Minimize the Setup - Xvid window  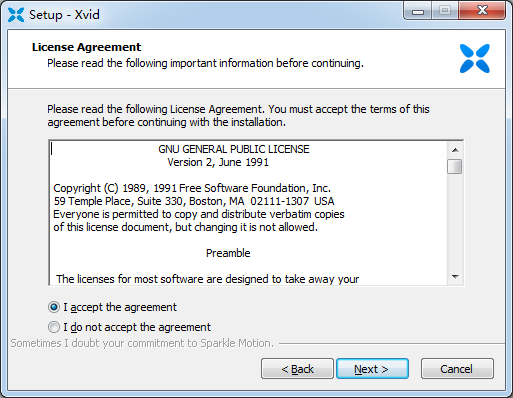coord(418,11)
